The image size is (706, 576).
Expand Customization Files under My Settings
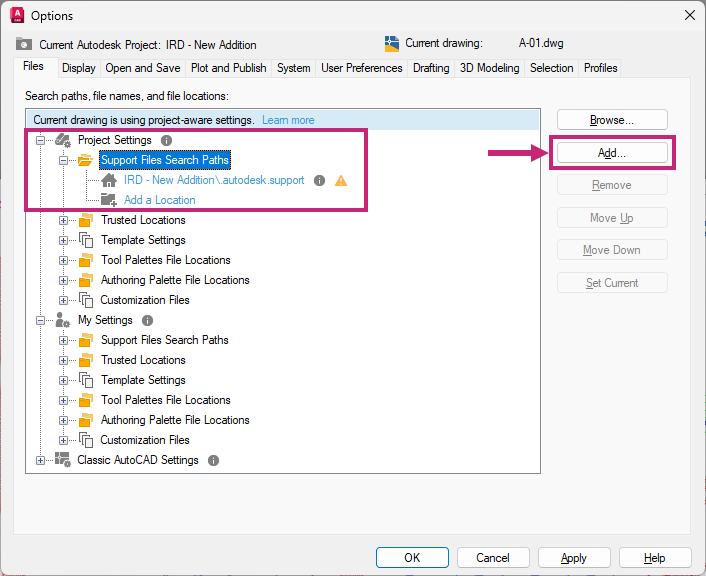click(x=63, y=440)
